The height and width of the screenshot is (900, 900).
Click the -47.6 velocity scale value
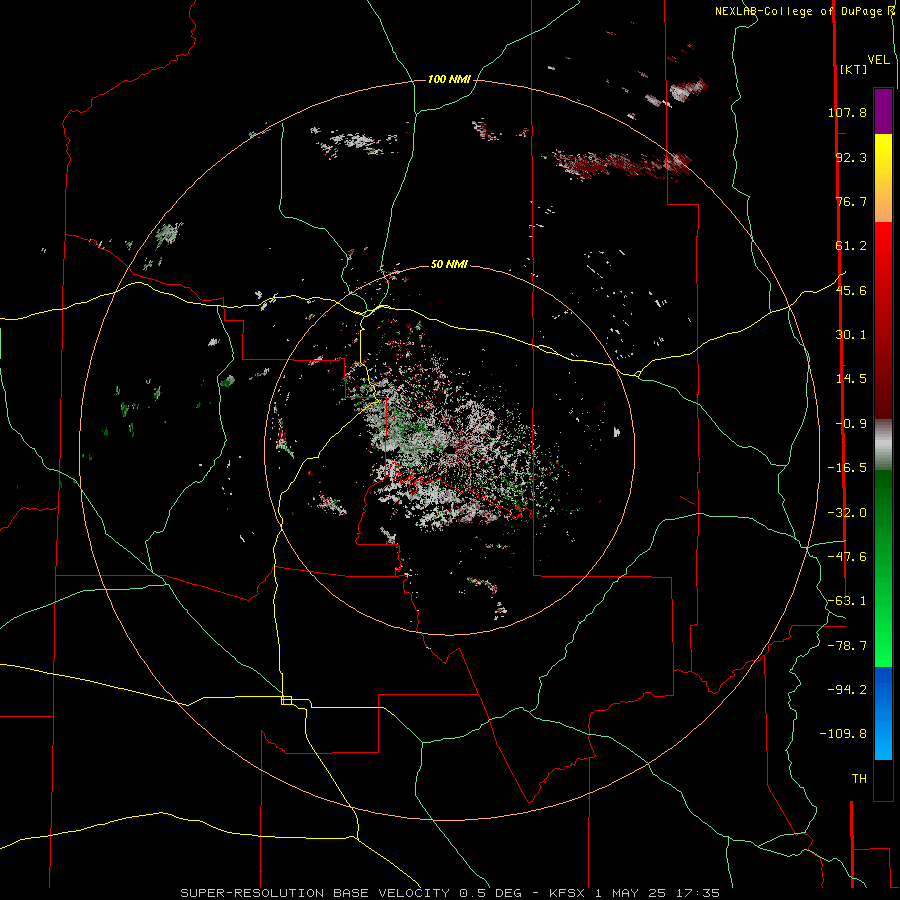[x=847, y=557]
